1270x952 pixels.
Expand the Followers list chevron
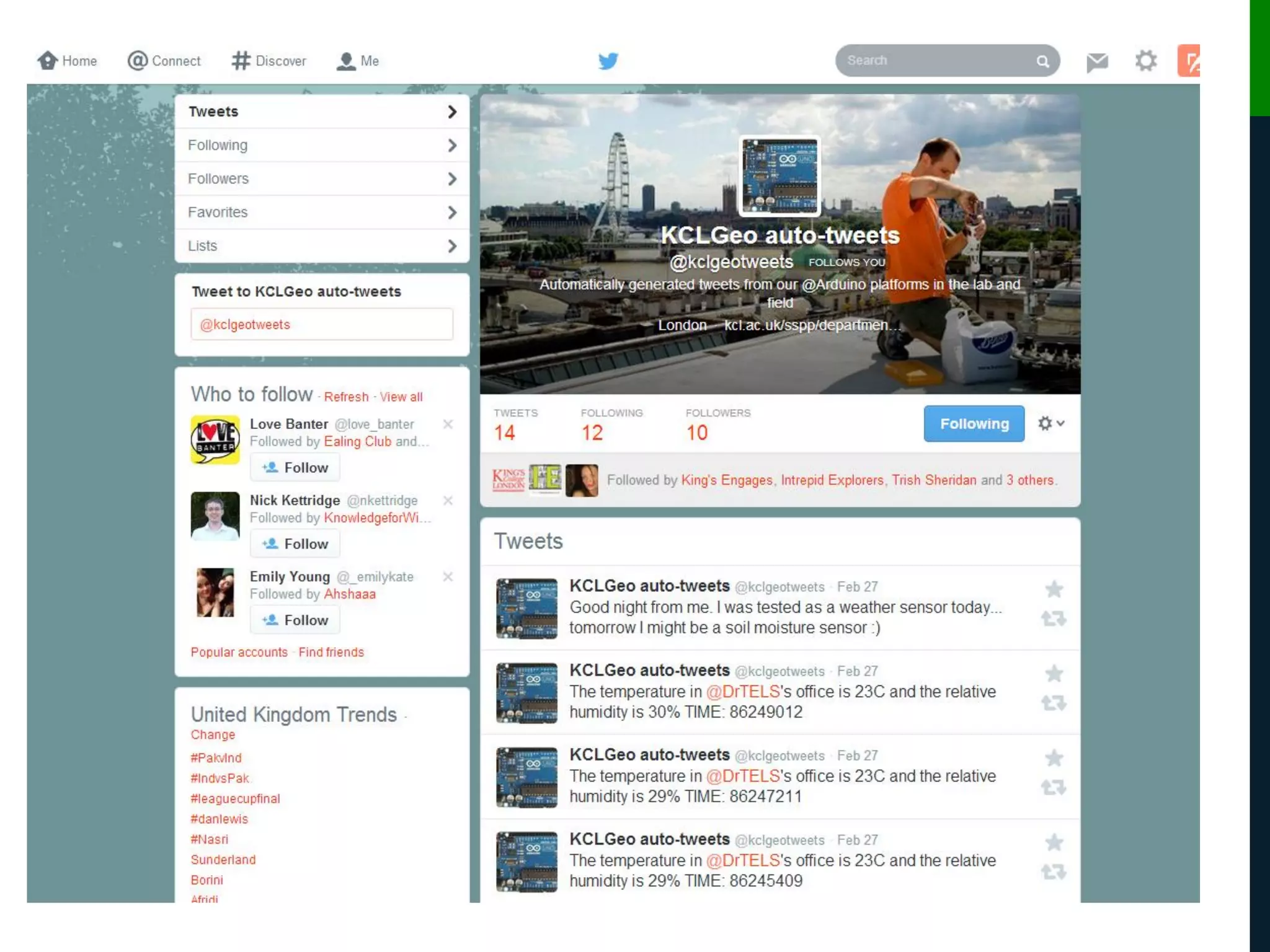click(452, 179)
